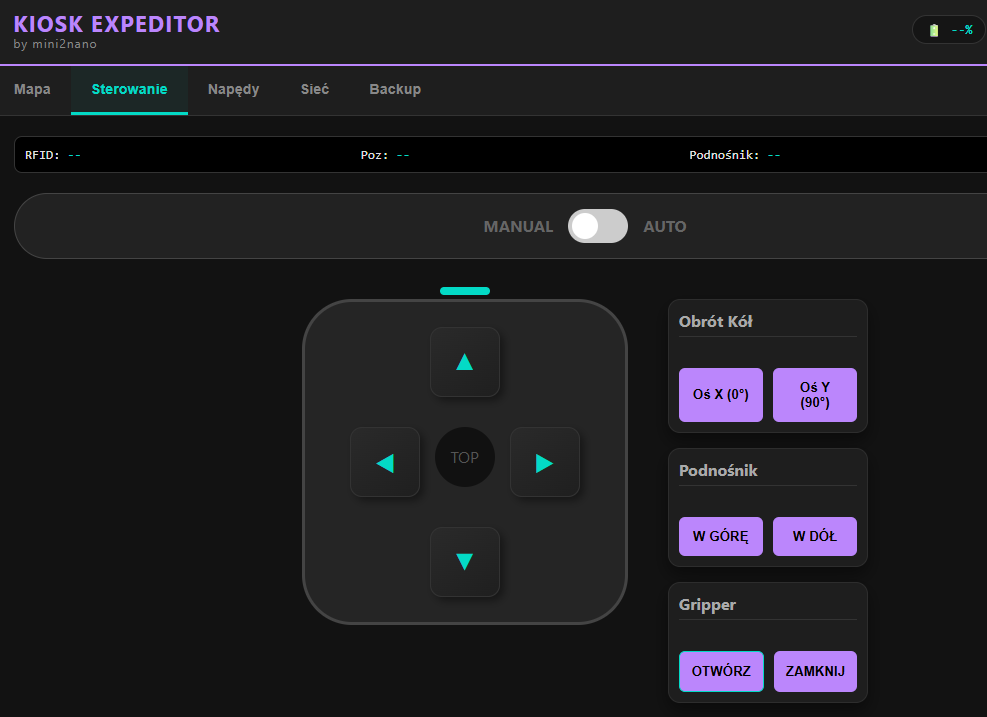
Task: Click the battery status icon
Action: 934,30
